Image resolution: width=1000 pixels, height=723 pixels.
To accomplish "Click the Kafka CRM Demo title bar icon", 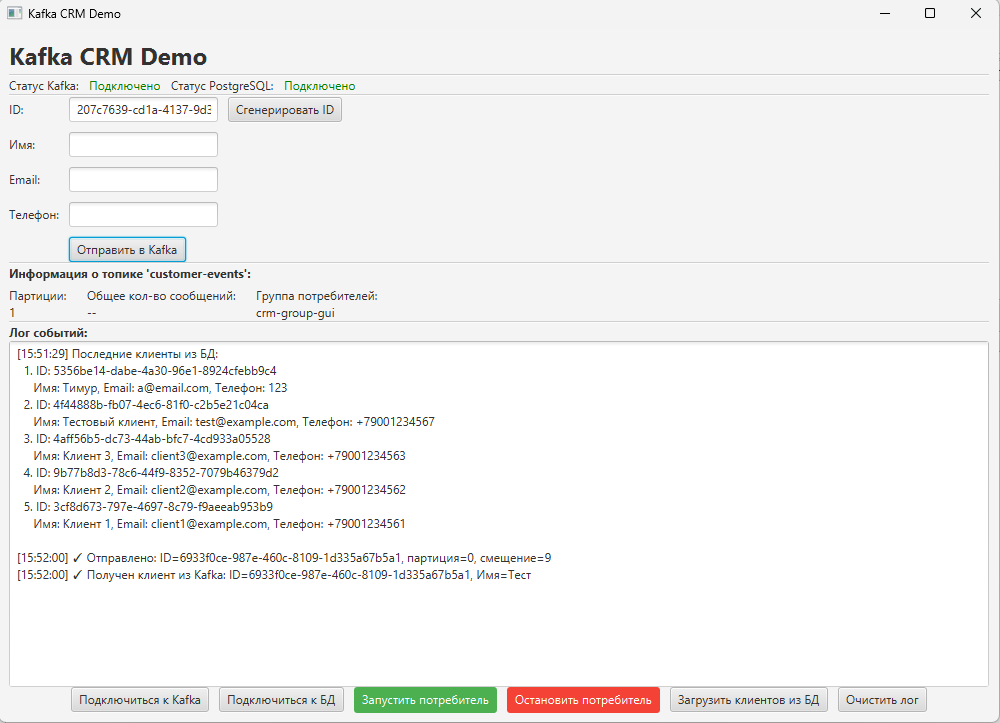I will (15, 14).
